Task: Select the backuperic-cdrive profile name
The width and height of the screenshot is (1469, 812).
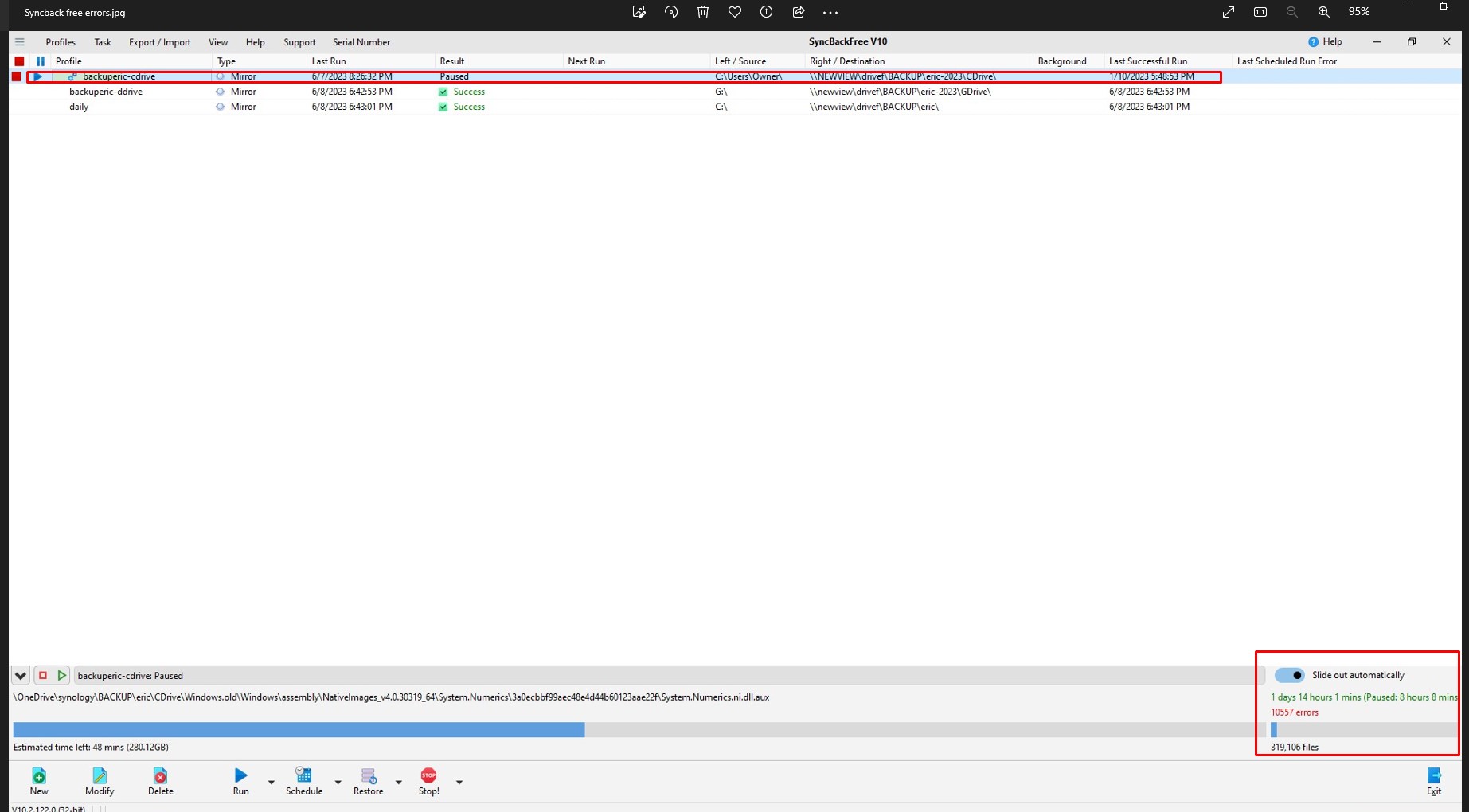Action: coord(119,76)
